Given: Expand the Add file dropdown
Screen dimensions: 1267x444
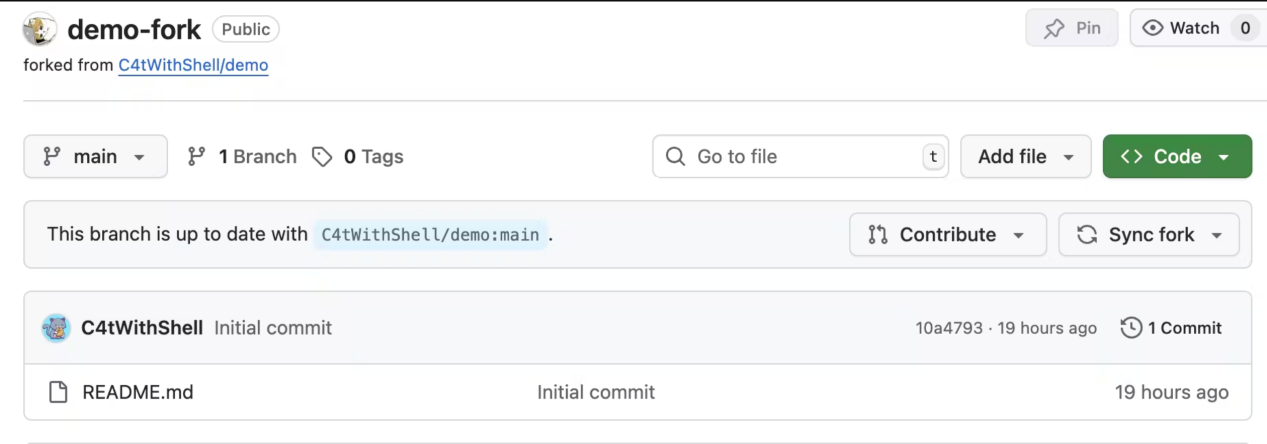Looking at the screenshot, I should [x=1026, y=157].
